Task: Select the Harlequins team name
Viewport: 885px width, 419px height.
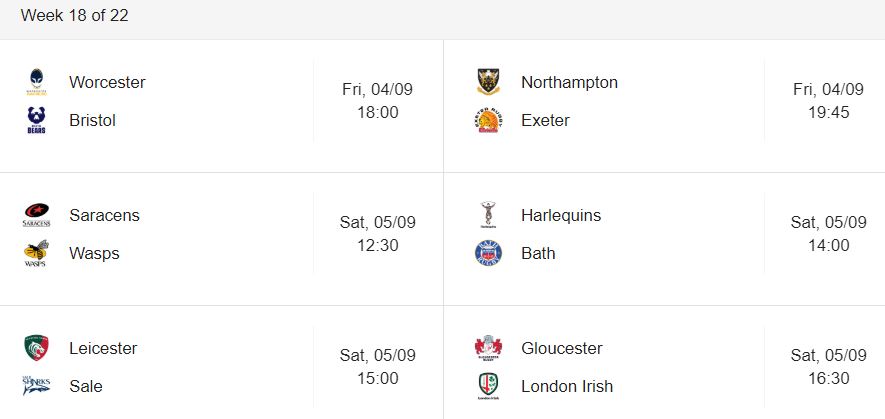Action: point(561,215)
